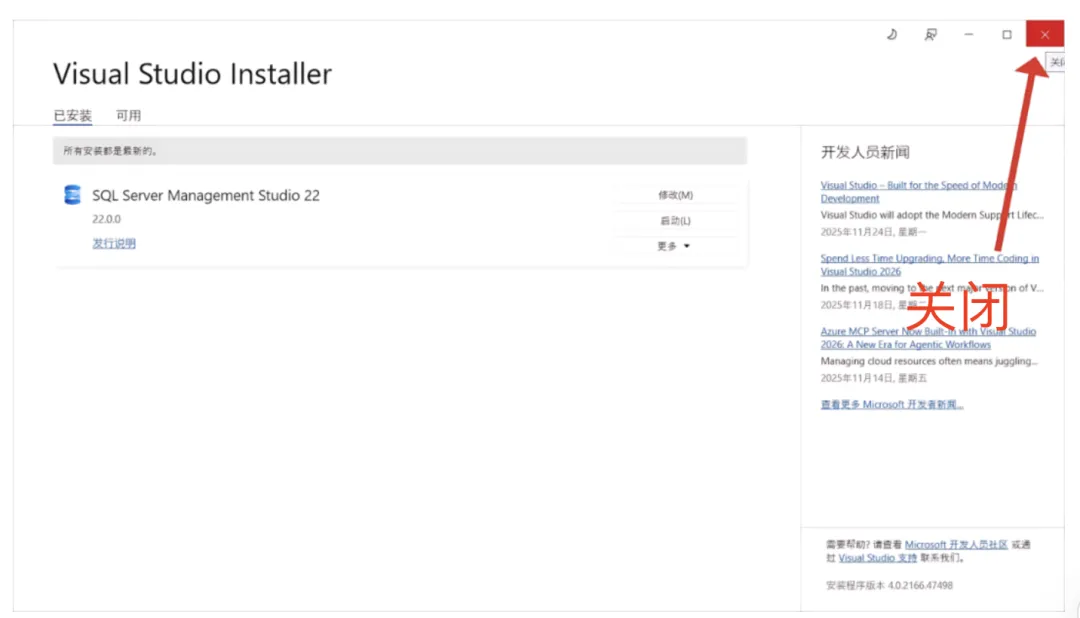Visit the Microsoft 开发人员社区 link
Screen dimensions: 1080x618
pyautogui.click(x=956, y=544)
